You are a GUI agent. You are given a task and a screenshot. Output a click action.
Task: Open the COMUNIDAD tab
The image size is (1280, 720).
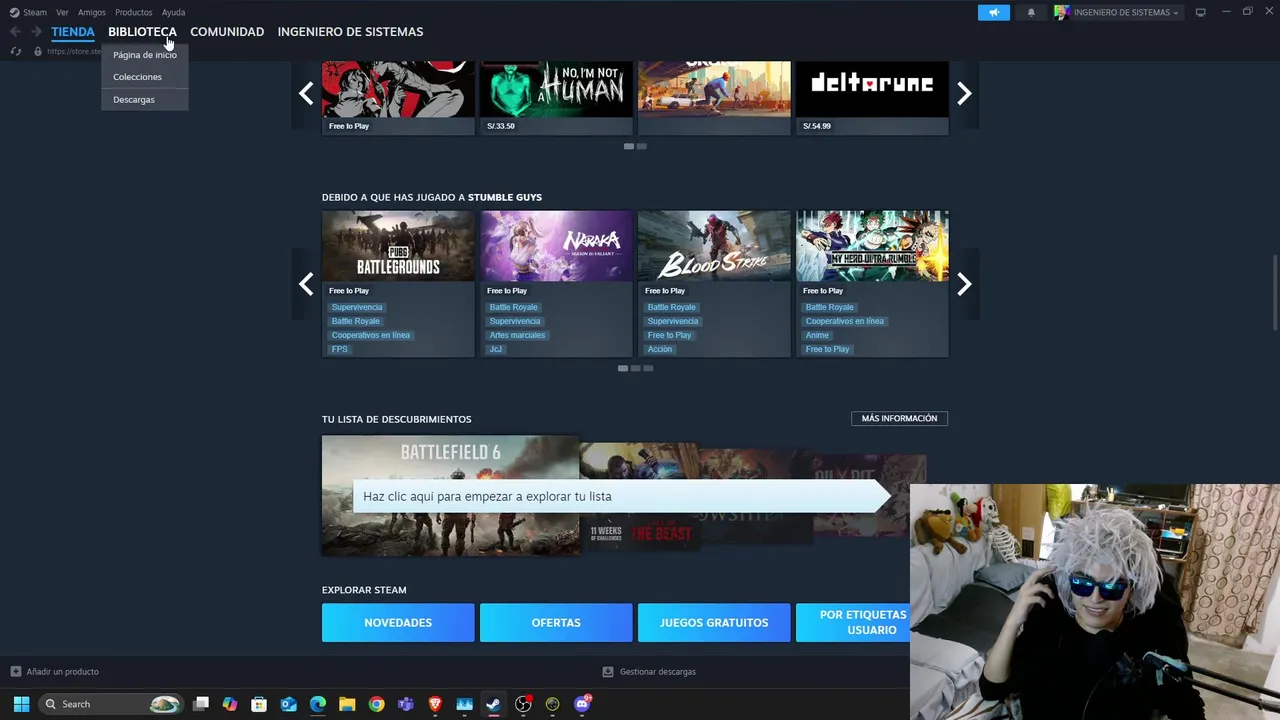point(227,32)
